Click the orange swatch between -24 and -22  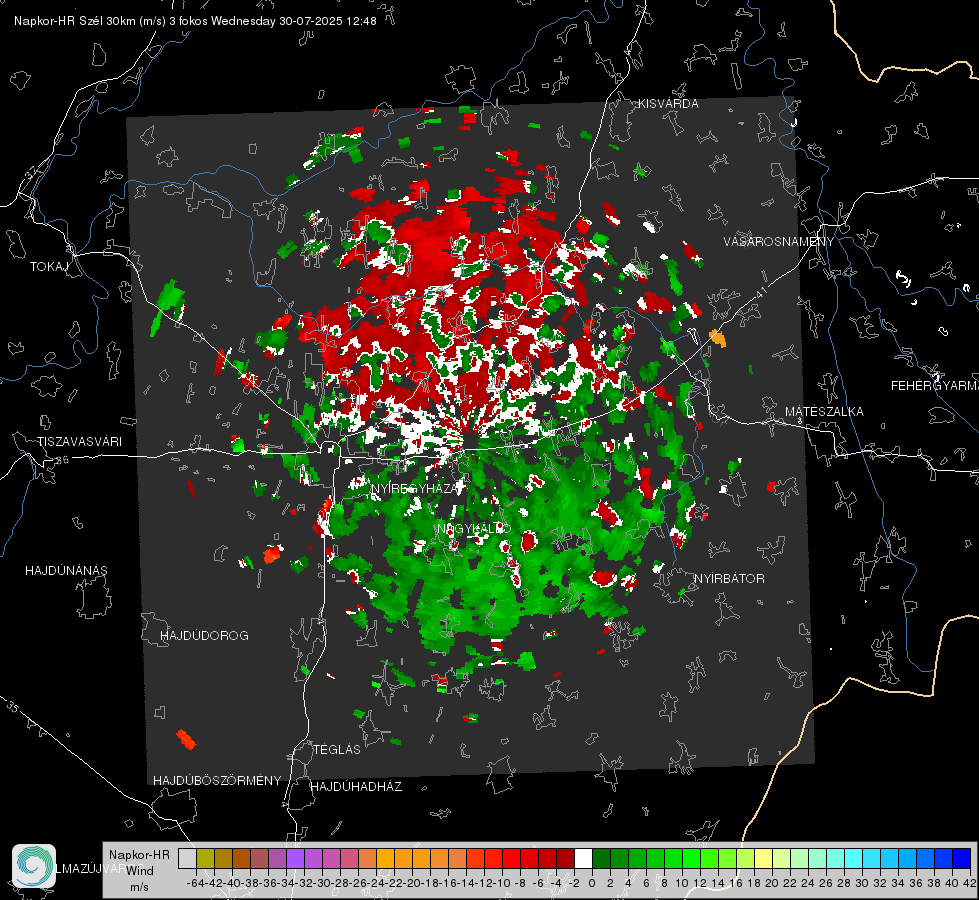[x=385, y=858]
